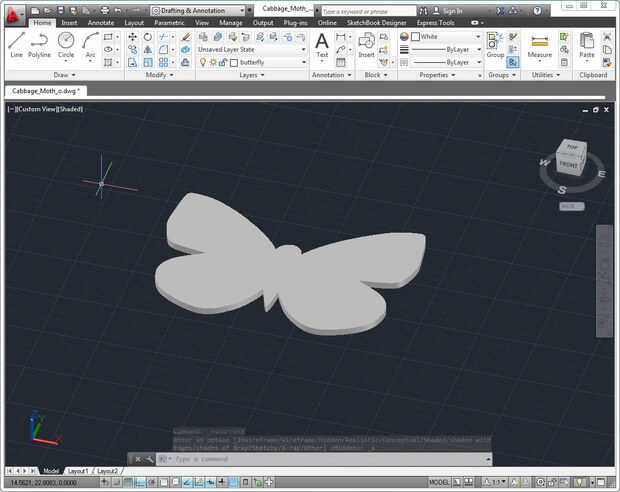
Task: Toggle Grid Display in status bar
Action: [129, 482]
